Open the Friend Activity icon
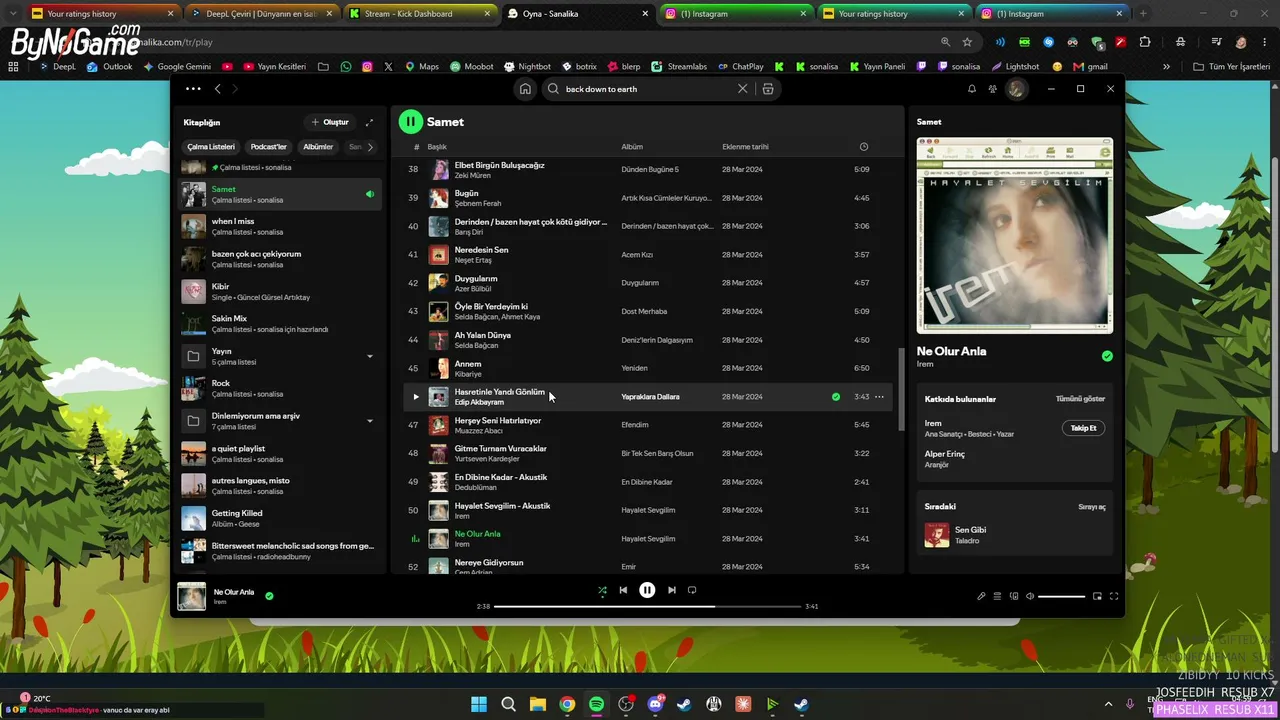The image size is (1280, 720). point(992,89)
